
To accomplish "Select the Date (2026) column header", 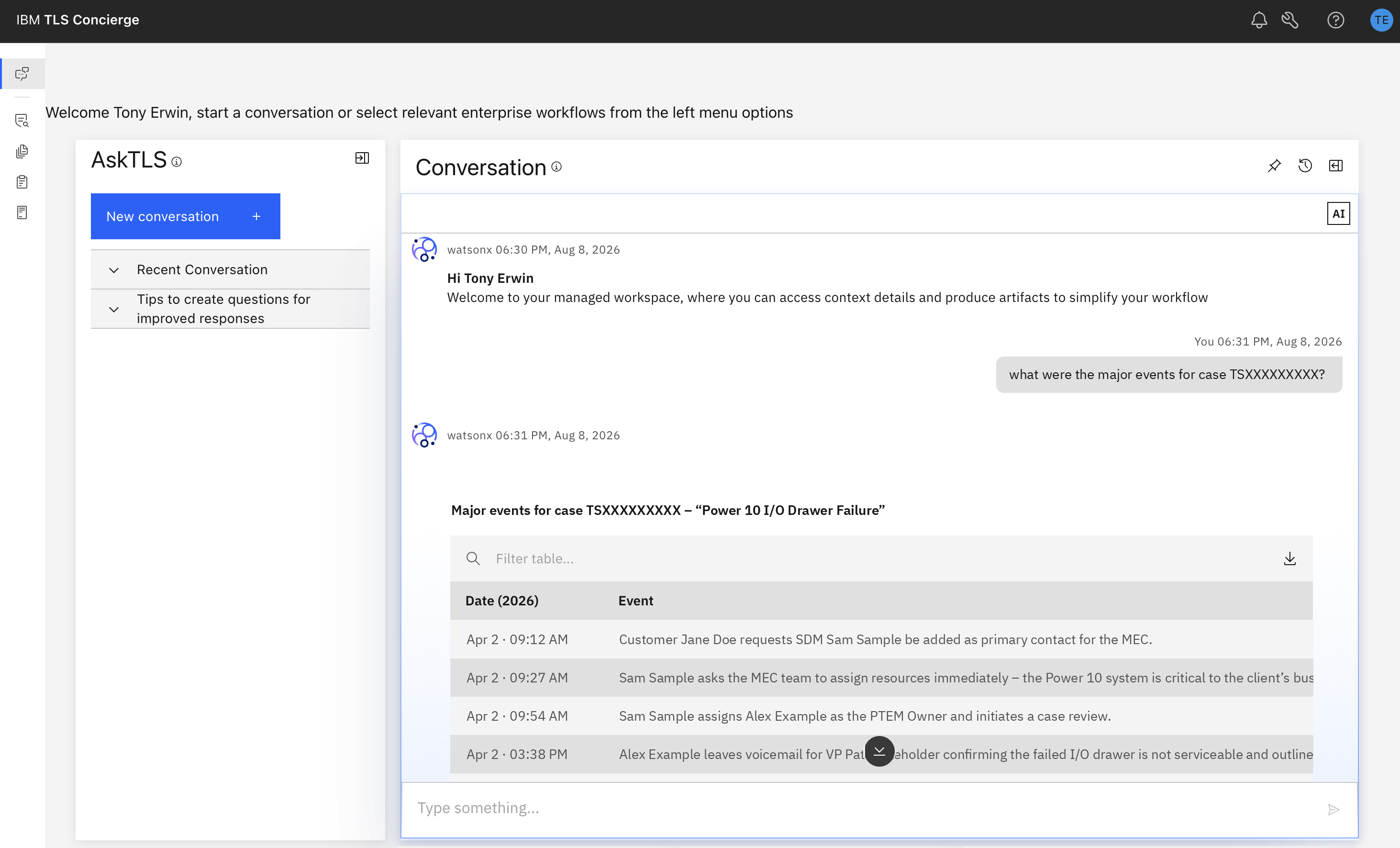I will click(x=502, y=601).
